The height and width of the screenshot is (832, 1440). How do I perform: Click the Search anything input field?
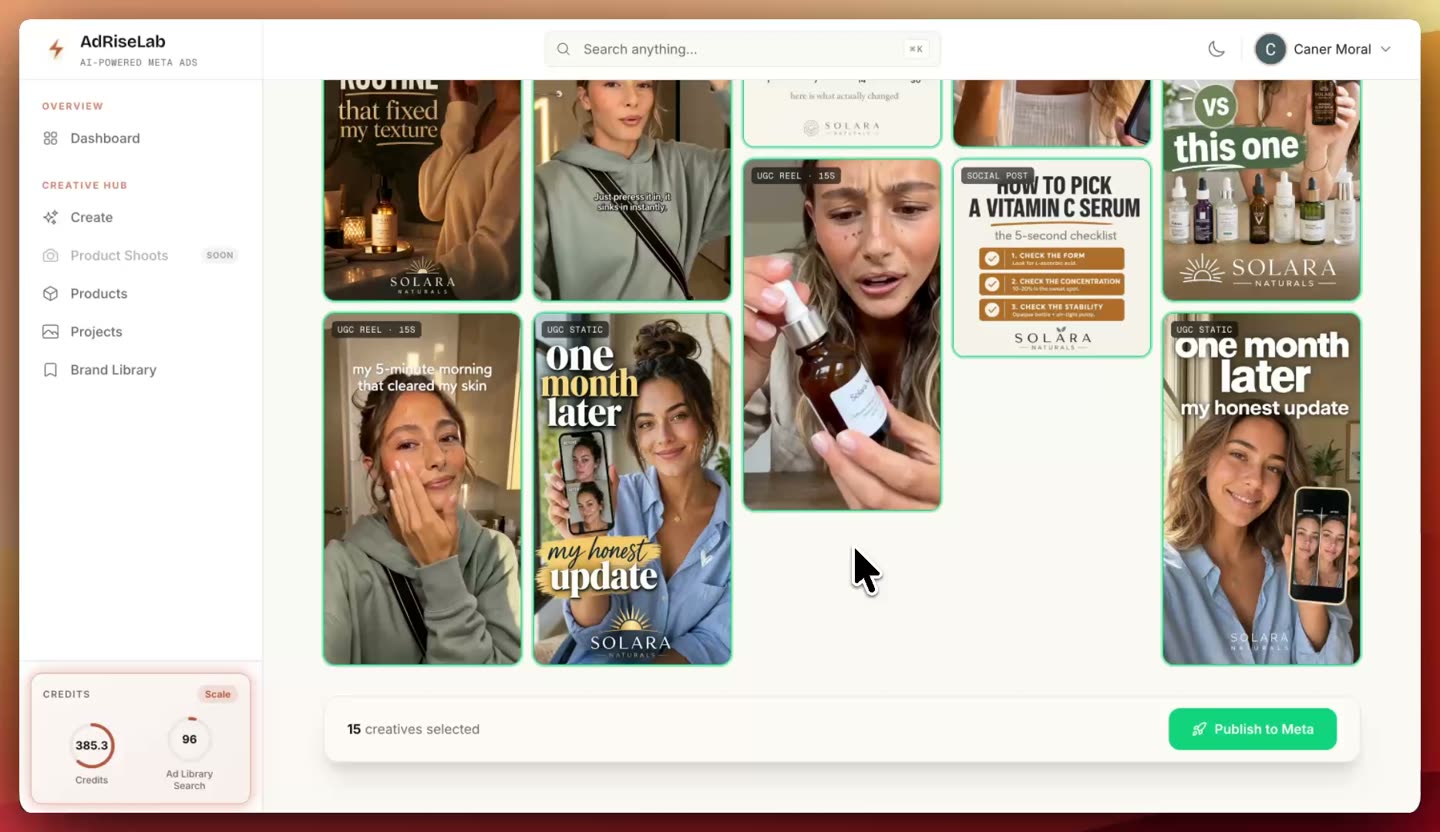tap(743, 49)
